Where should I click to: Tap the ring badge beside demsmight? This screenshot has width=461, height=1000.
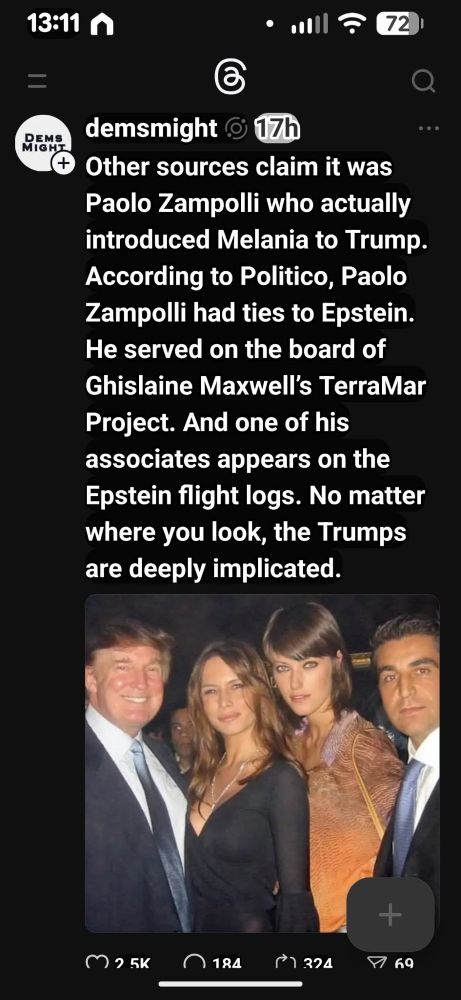[237, 129]
